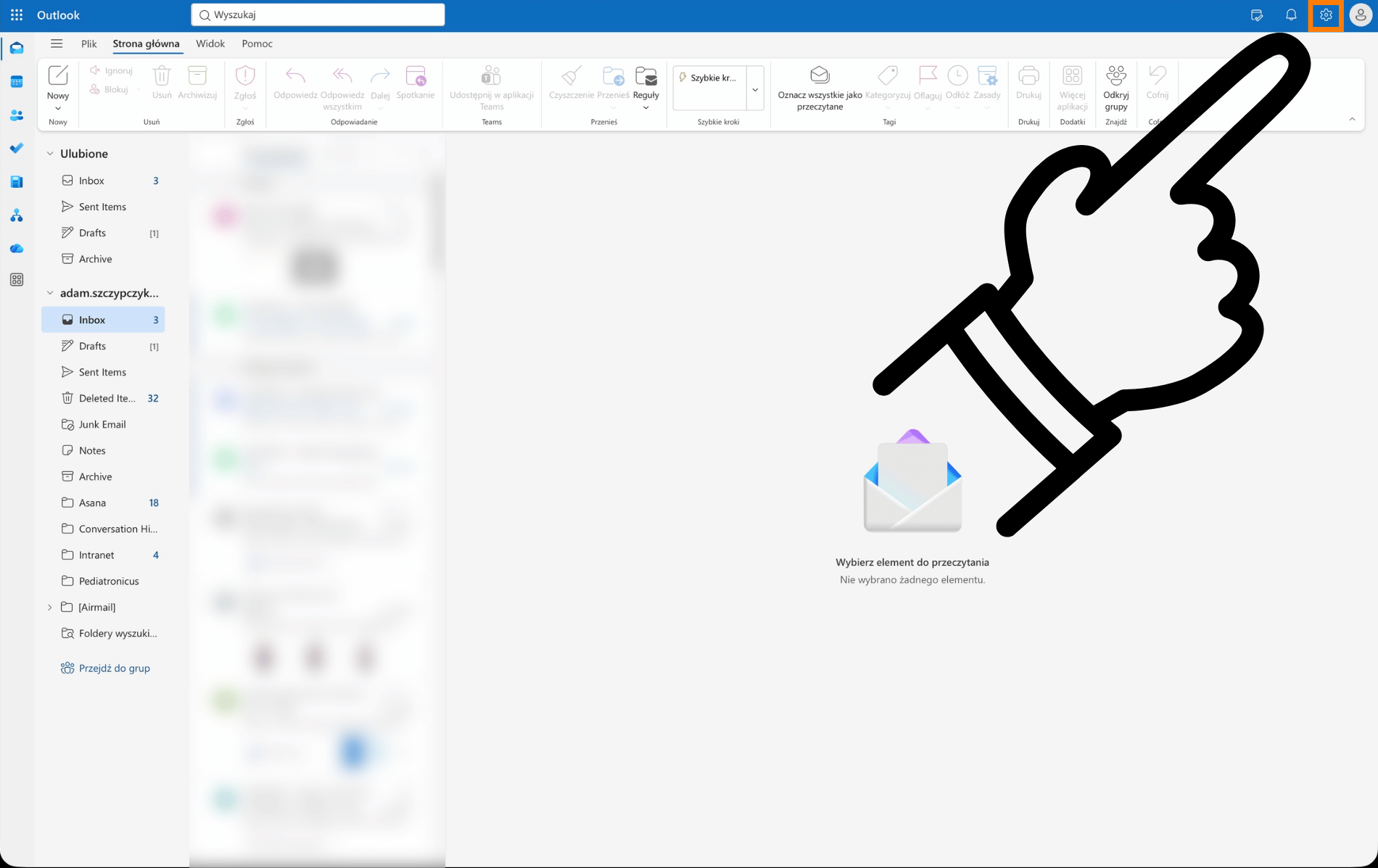Collapse the ribbon with the chevron

pyautogui.click(x=1352, y=119)
